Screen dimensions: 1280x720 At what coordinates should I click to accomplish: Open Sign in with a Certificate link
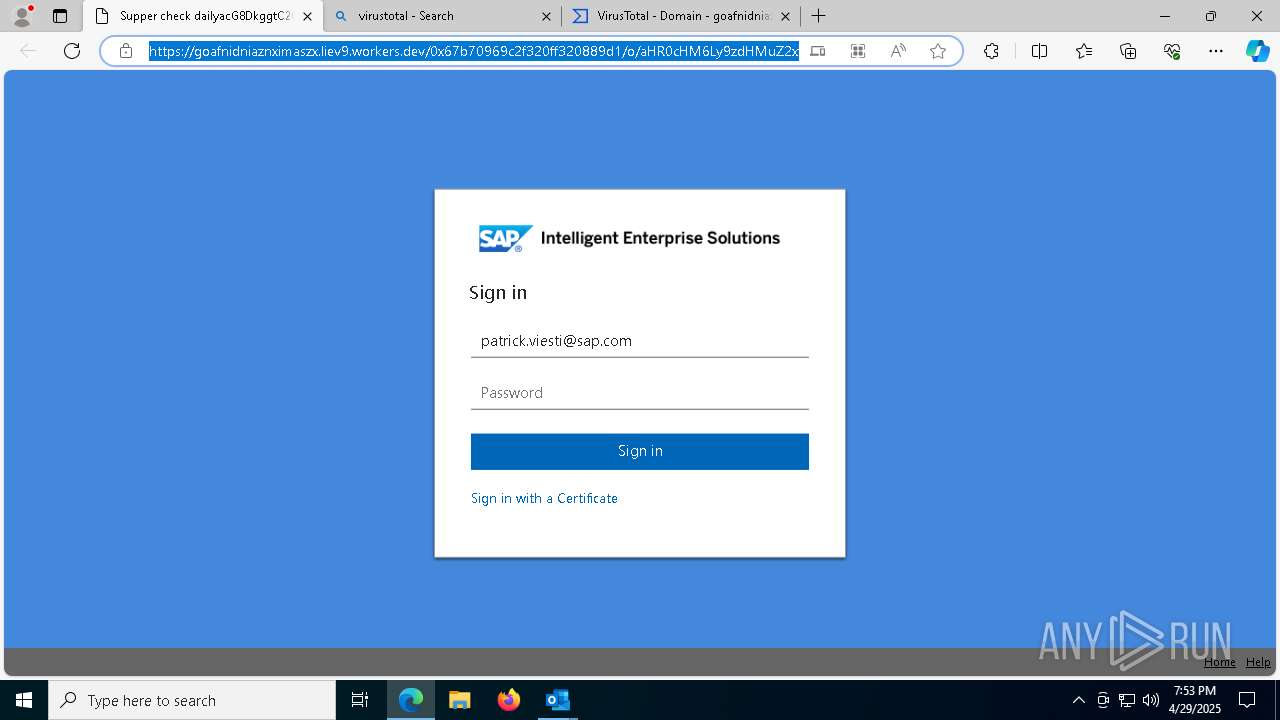(x=544, y=498)
